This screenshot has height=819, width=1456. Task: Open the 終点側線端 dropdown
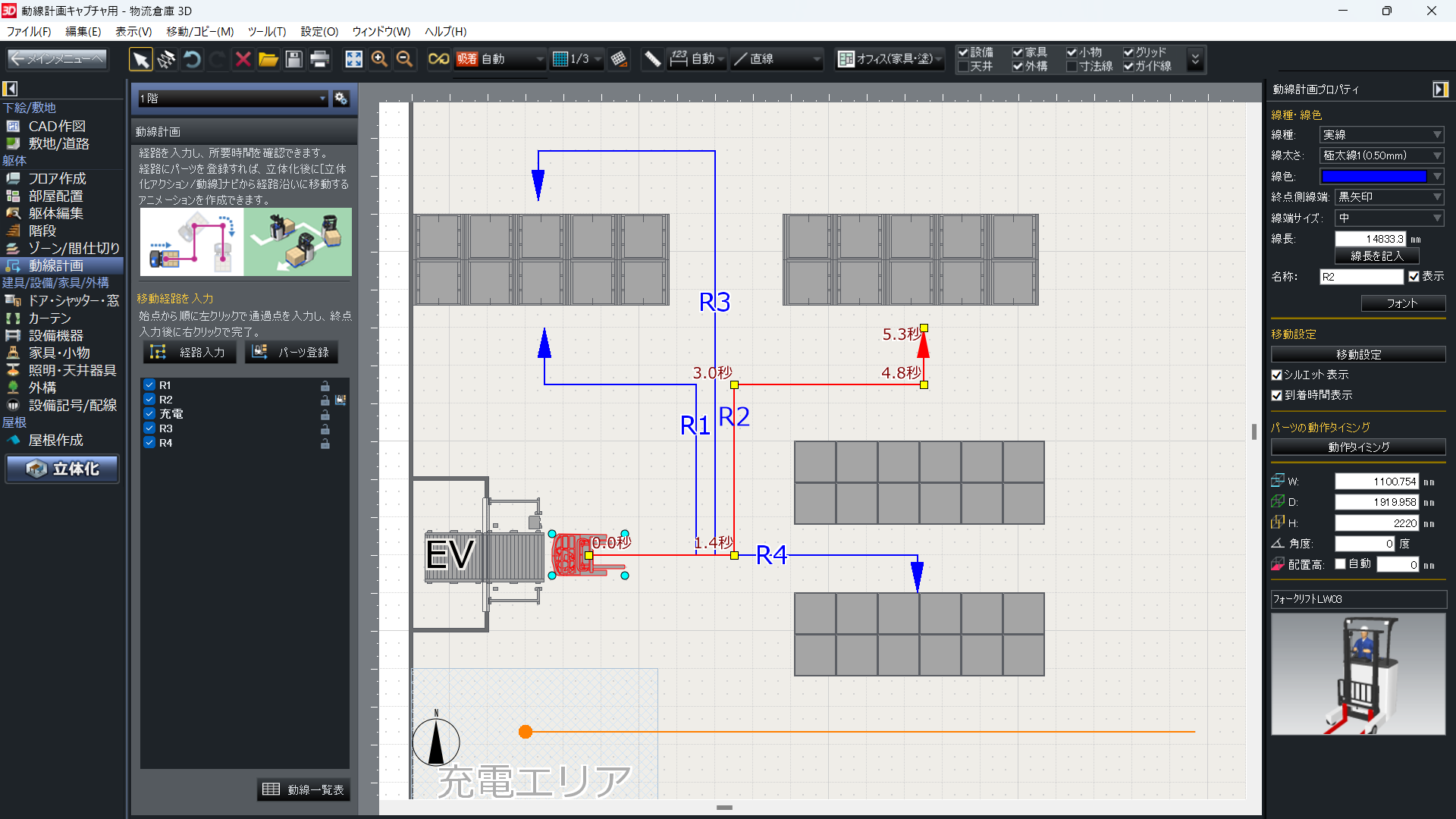(x=1389, y=197)
